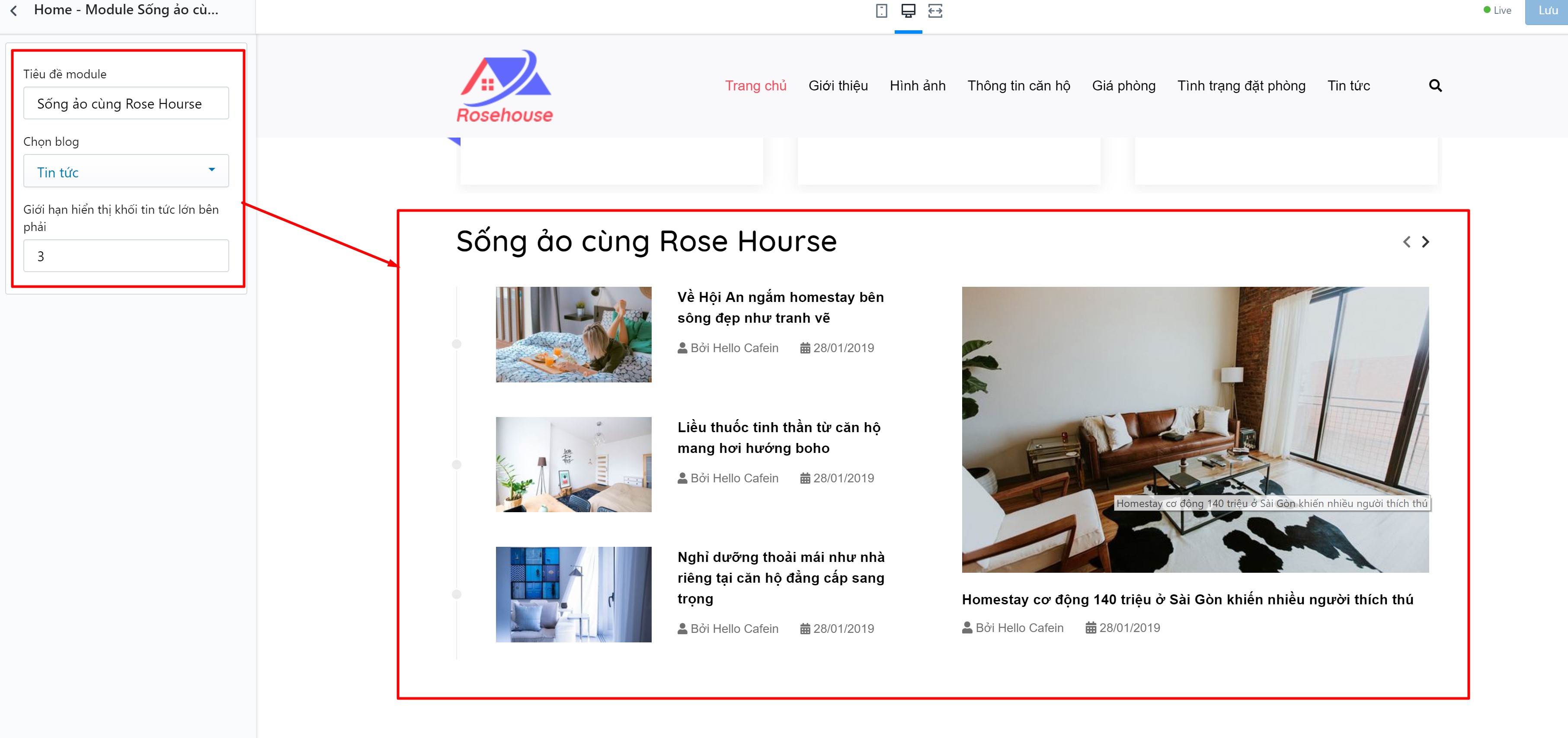Viewport: 1568px width, 738px height.
Task: Open the search magnifier icon
Action: coord(1435,86)
